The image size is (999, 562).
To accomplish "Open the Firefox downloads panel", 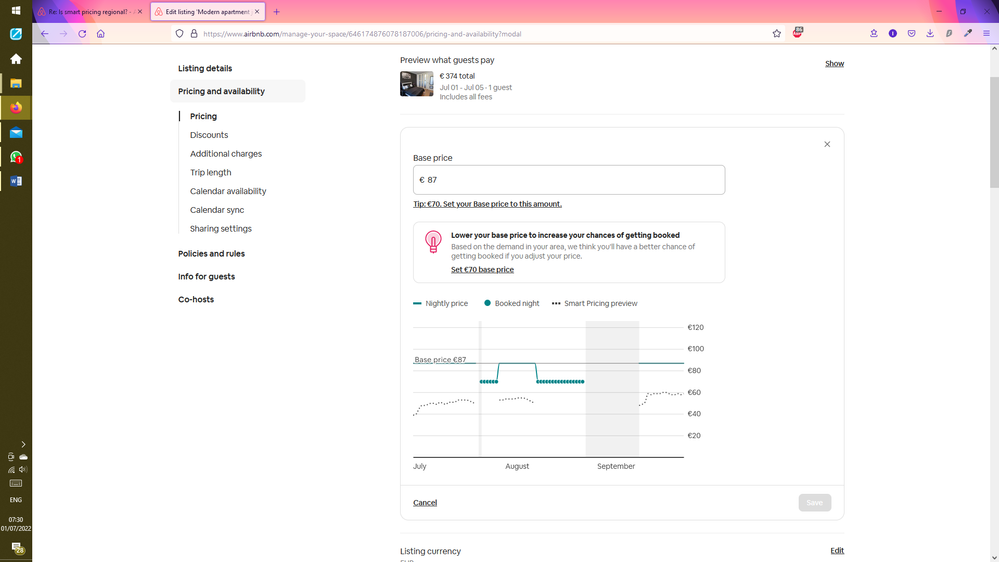I will 930,33.
